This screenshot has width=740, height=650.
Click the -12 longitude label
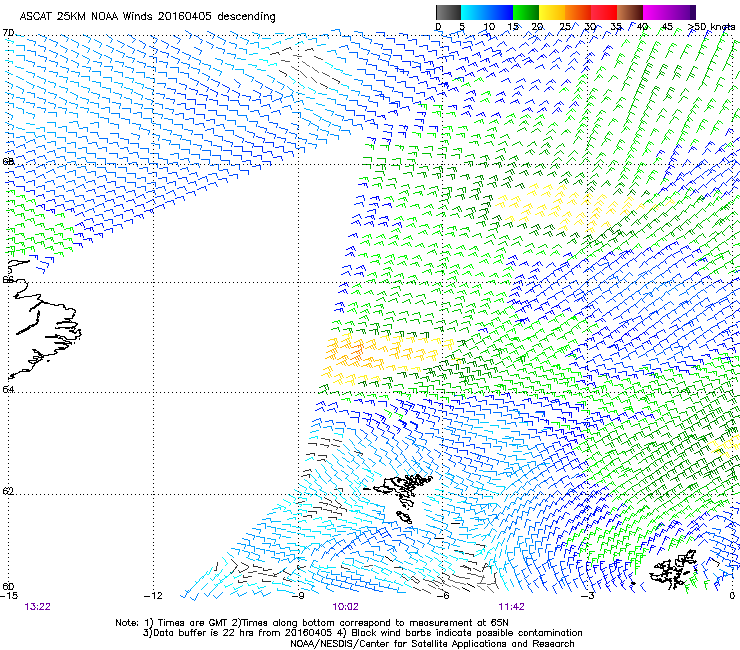click(x=153, y=596)
